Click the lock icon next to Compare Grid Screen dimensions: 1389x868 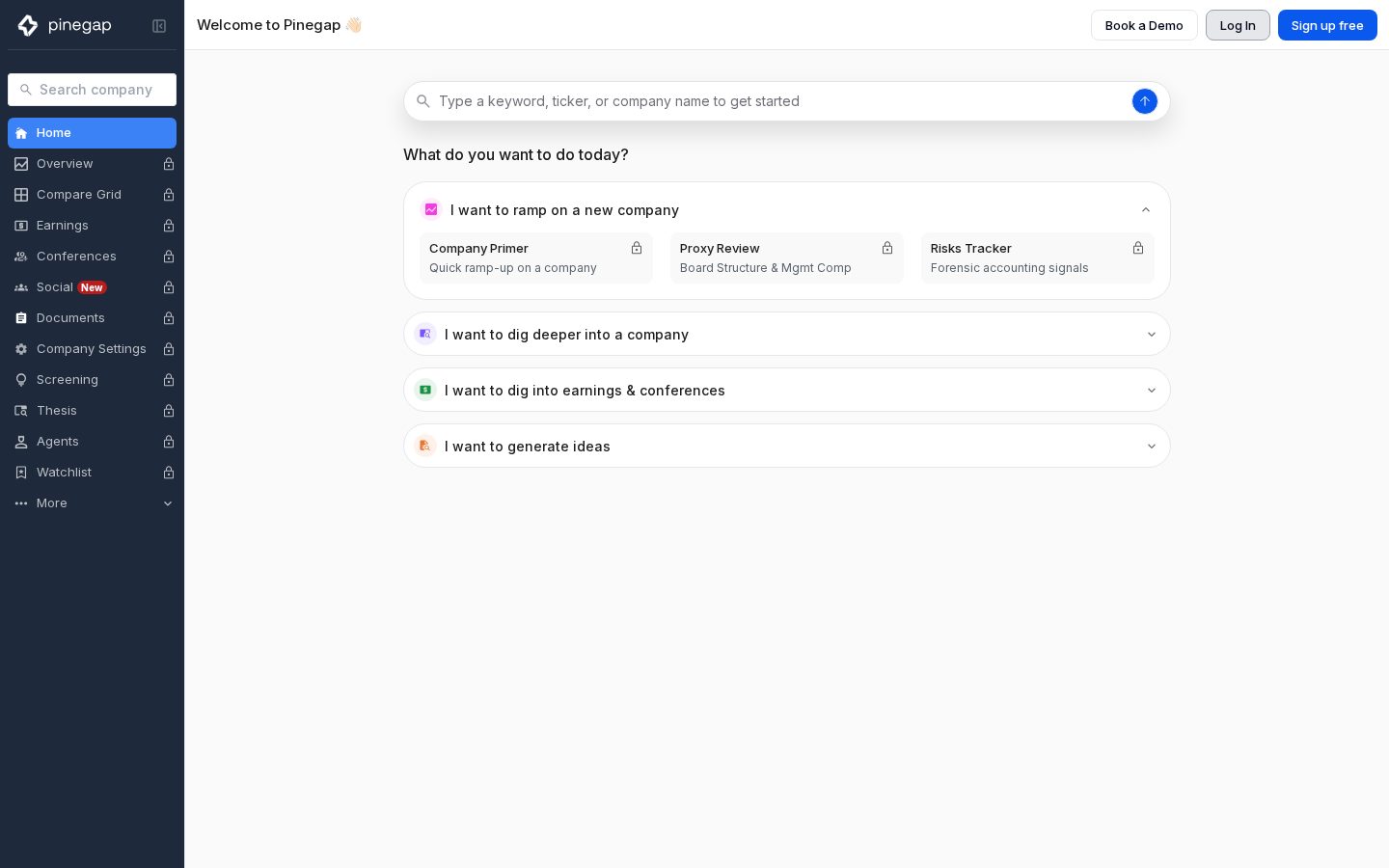coord(169,195)
